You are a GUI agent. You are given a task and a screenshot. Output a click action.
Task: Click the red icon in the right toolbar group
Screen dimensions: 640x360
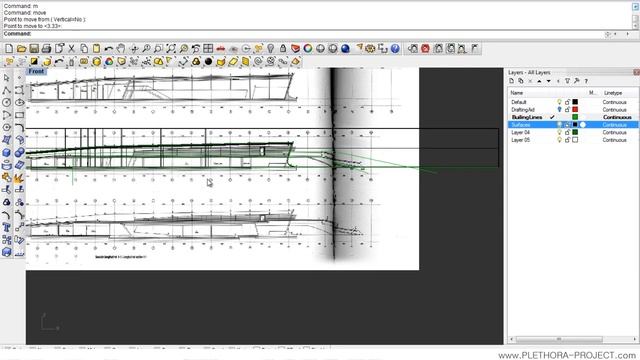pos(425,49)
